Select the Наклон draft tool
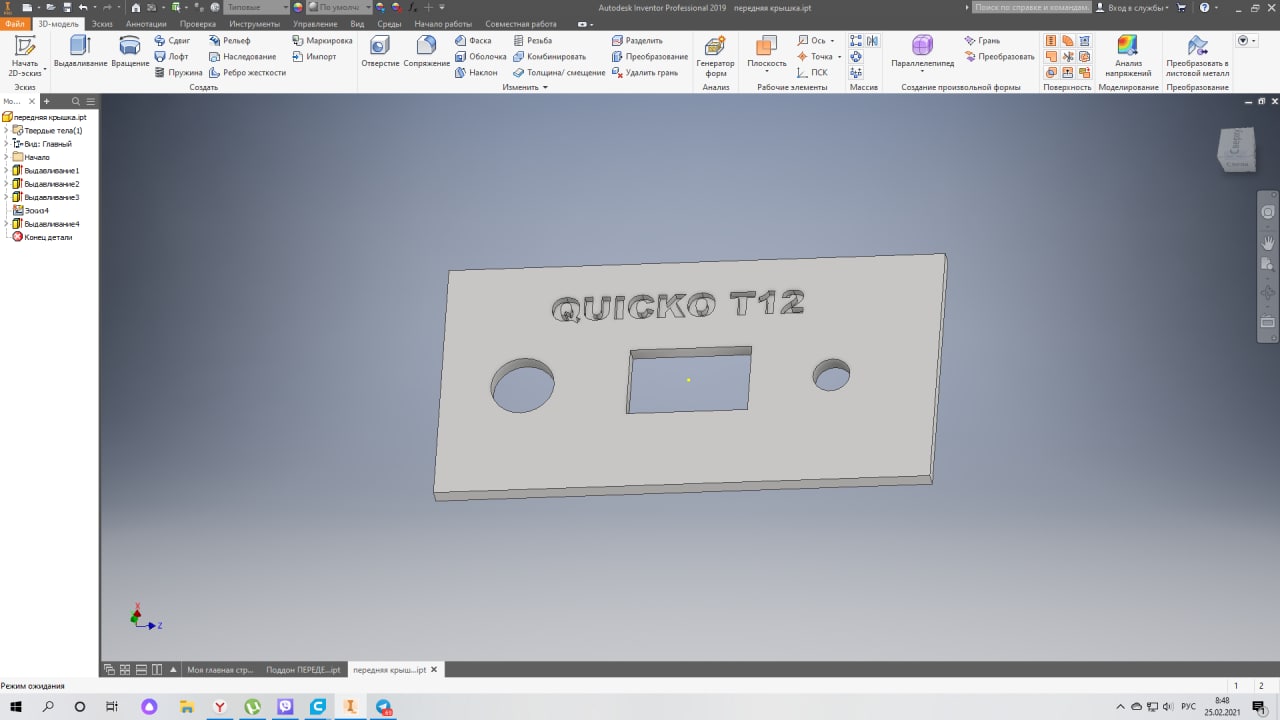 [476, 73]
